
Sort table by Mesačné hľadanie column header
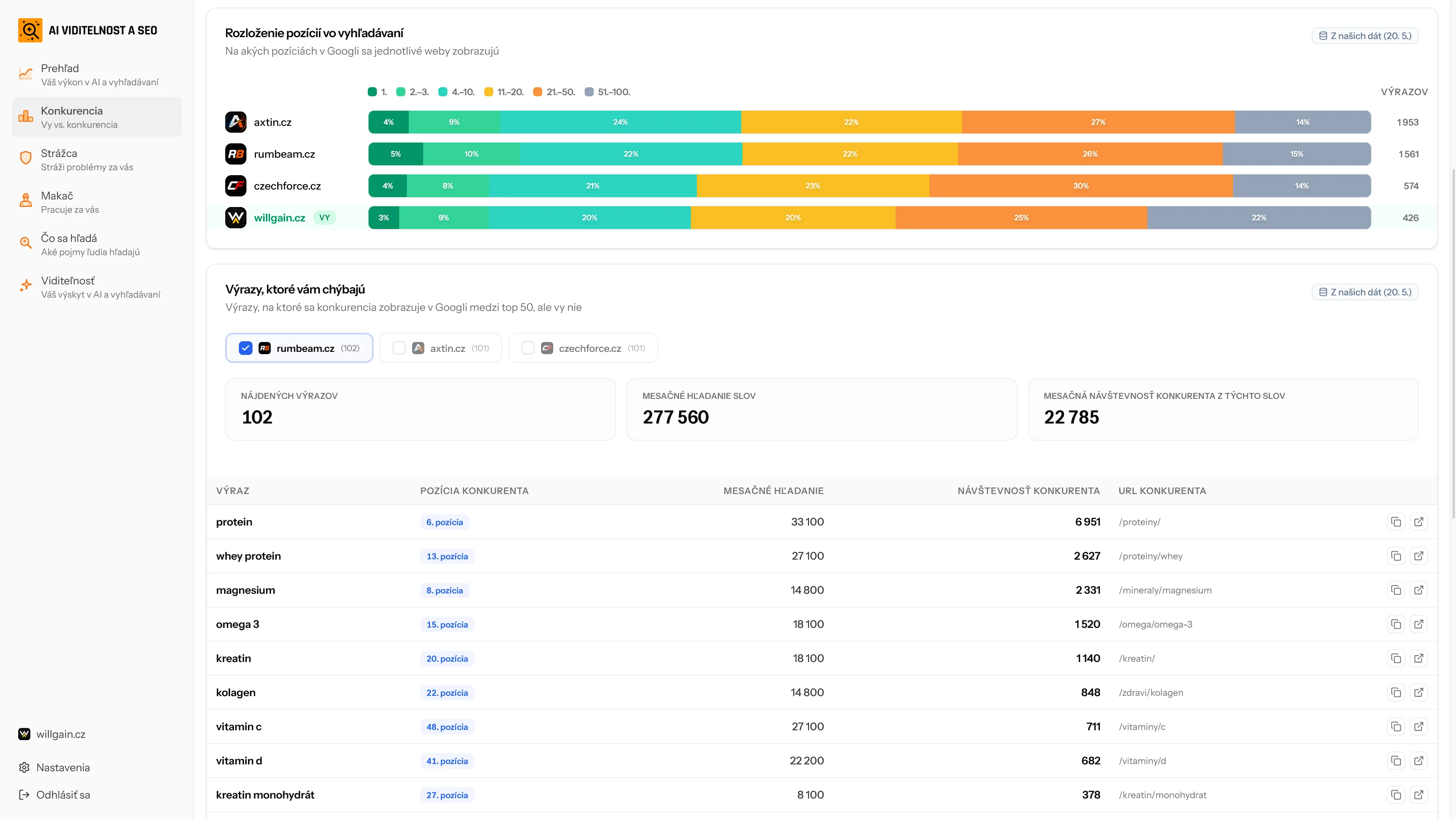coord(773,491)
